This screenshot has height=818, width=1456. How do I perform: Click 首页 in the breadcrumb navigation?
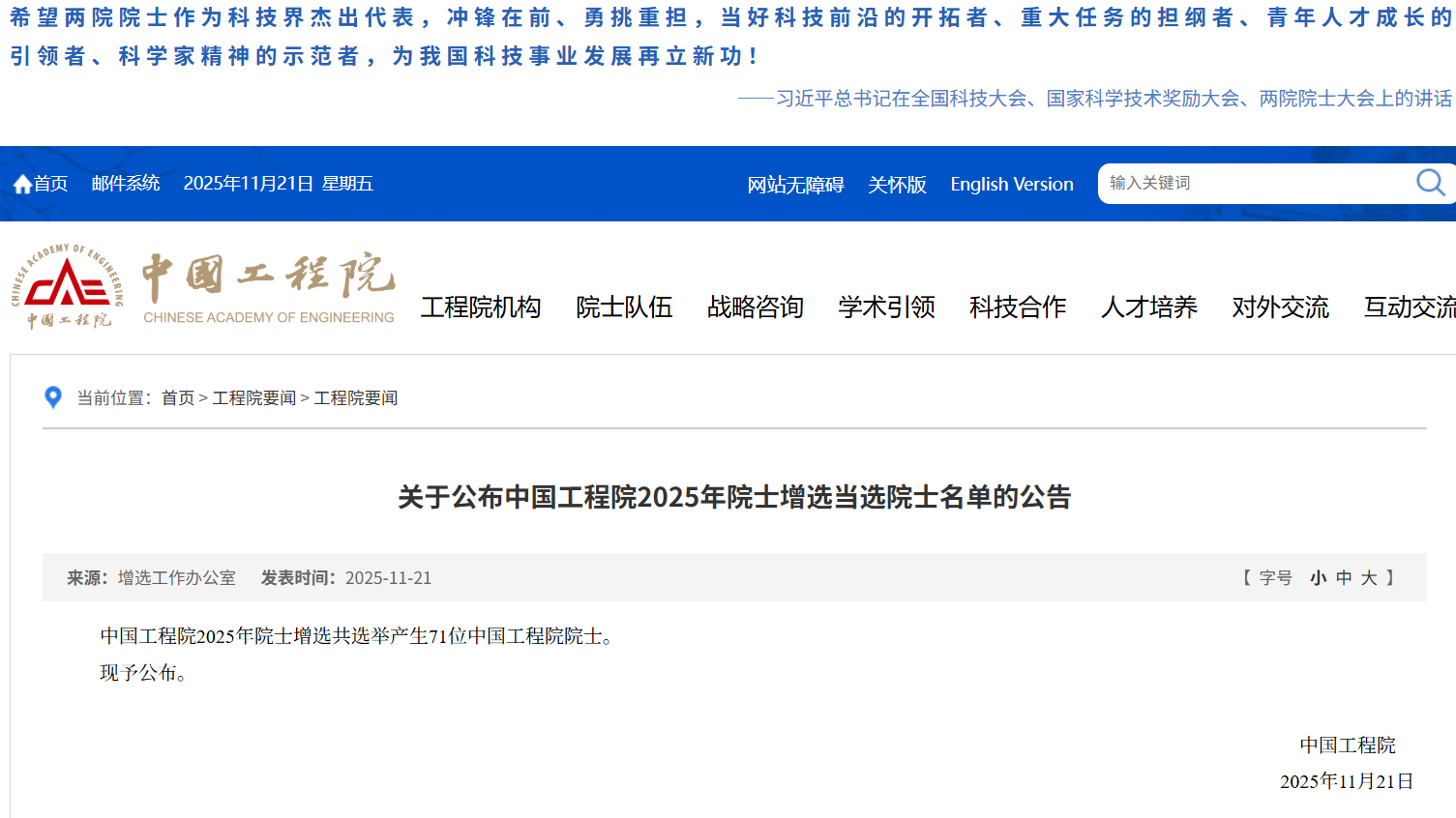176,397
